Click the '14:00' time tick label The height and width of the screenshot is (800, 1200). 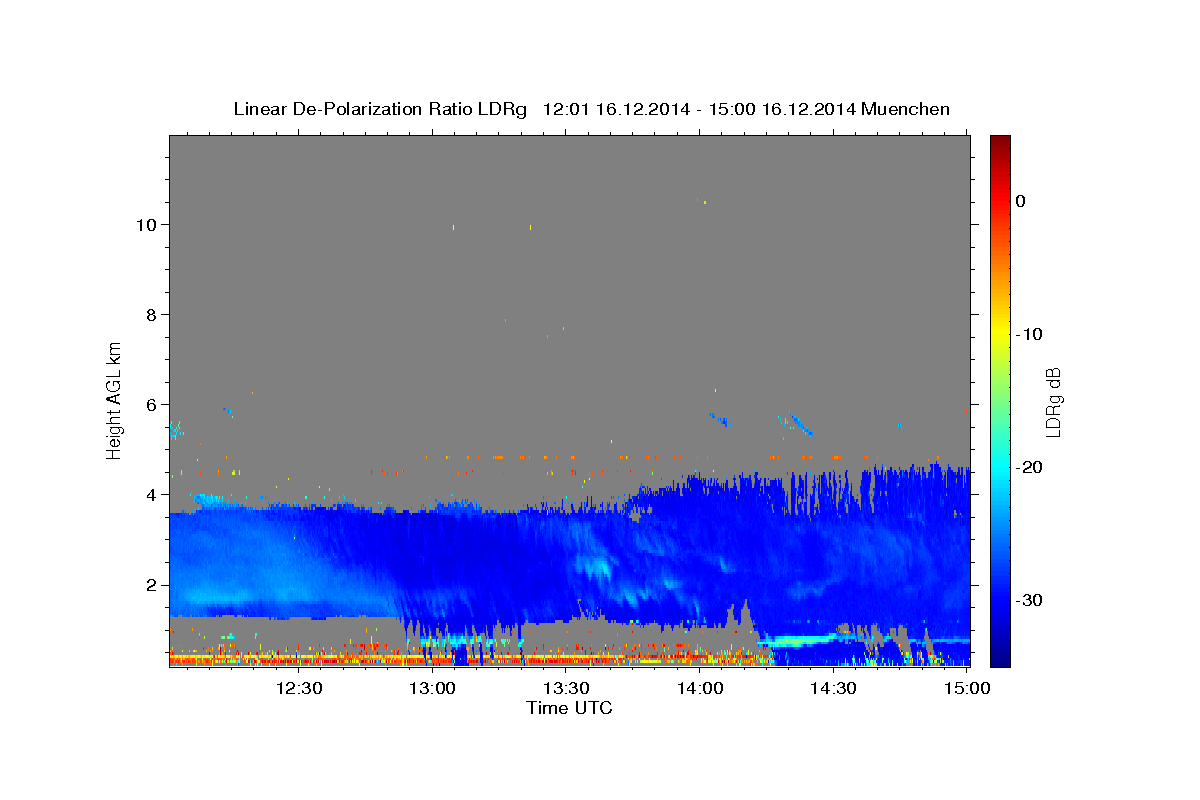(x=700, y=688)
